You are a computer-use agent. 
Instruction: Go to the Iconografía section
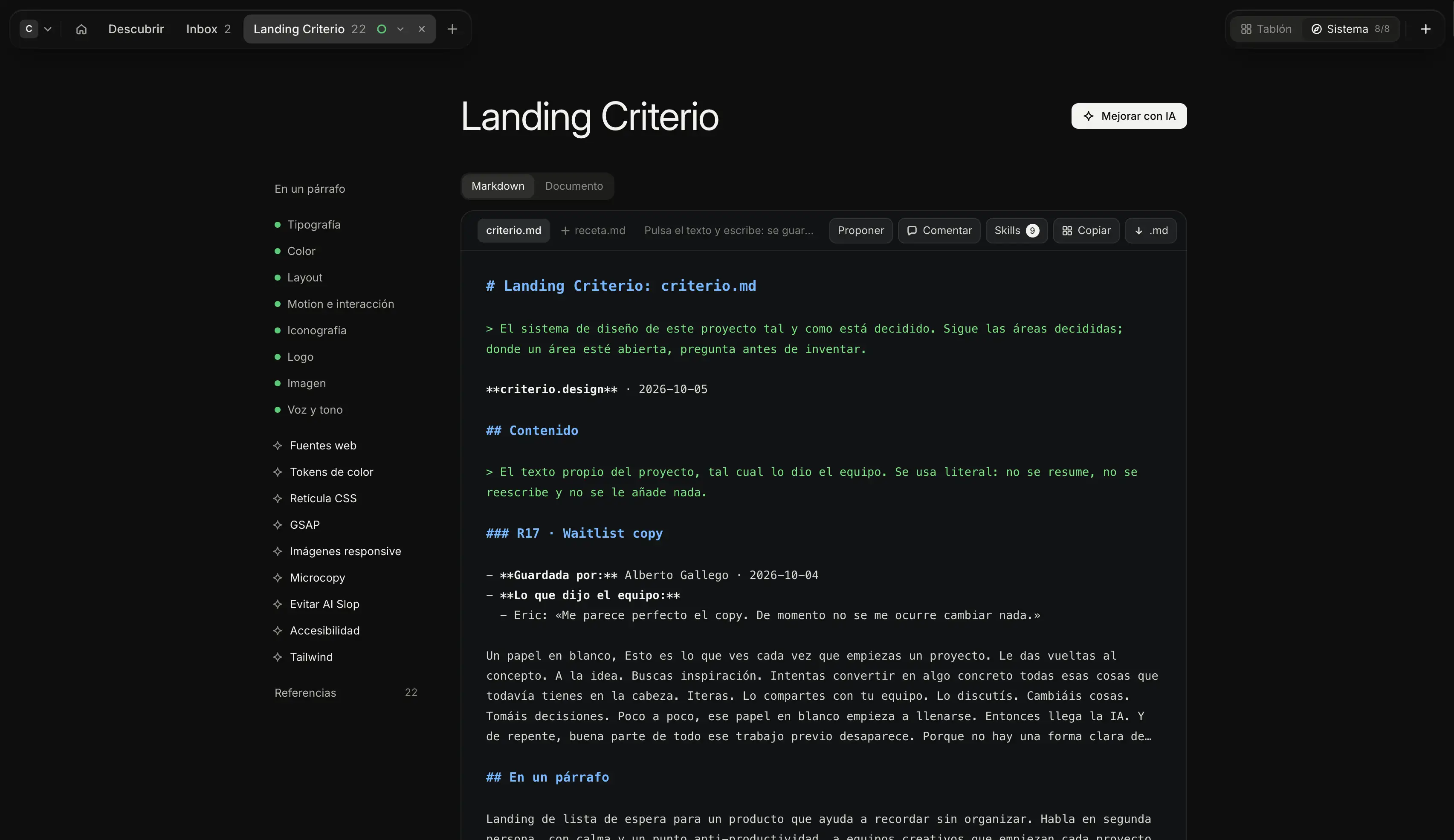click(x=311, y=330)
